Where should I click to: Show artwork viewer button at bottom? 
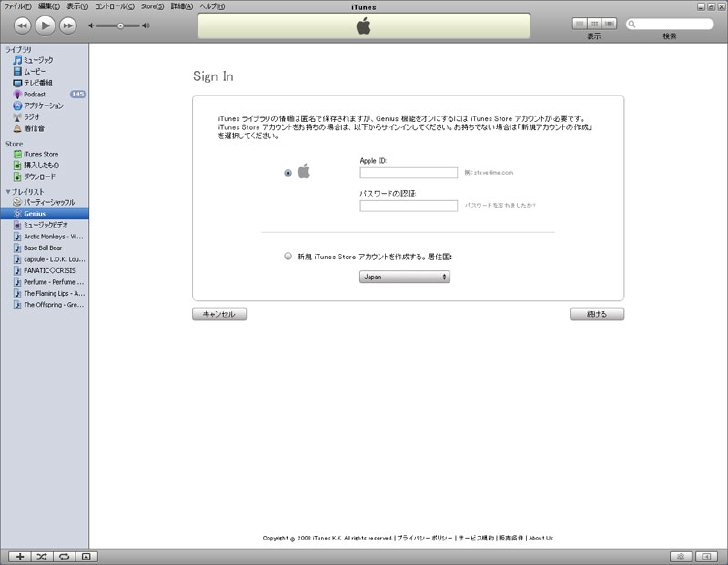pyautogui.click(x=86, y=556)
